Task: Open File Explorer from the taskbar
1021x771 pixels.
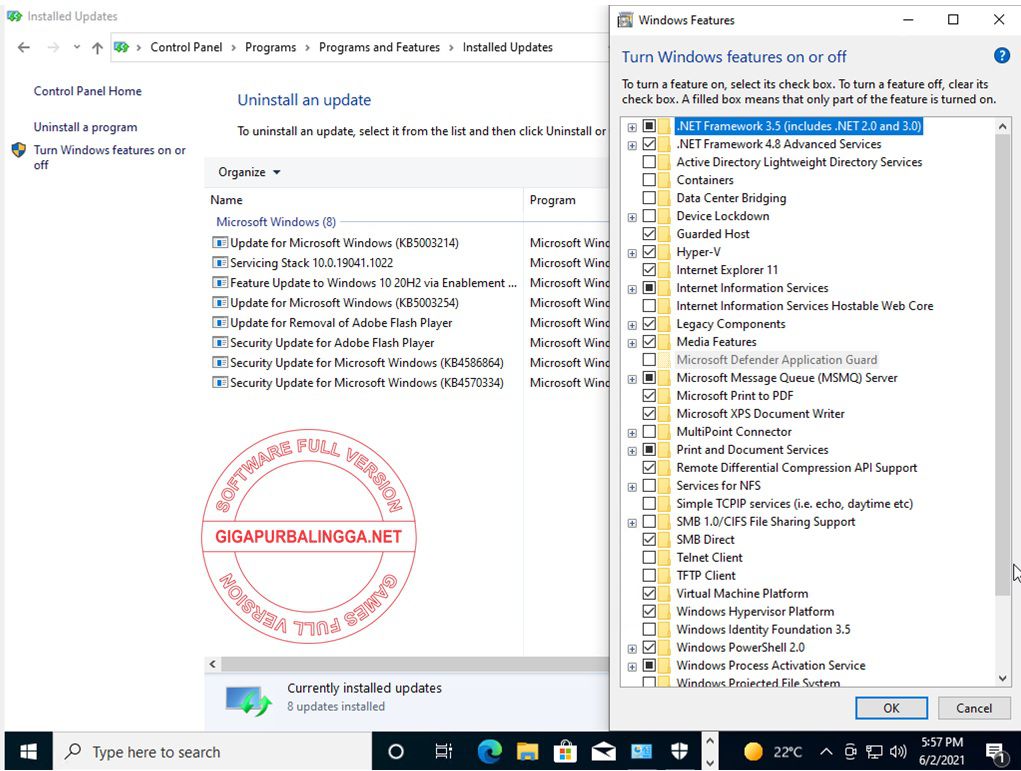Action: click(x=527, y=752)
